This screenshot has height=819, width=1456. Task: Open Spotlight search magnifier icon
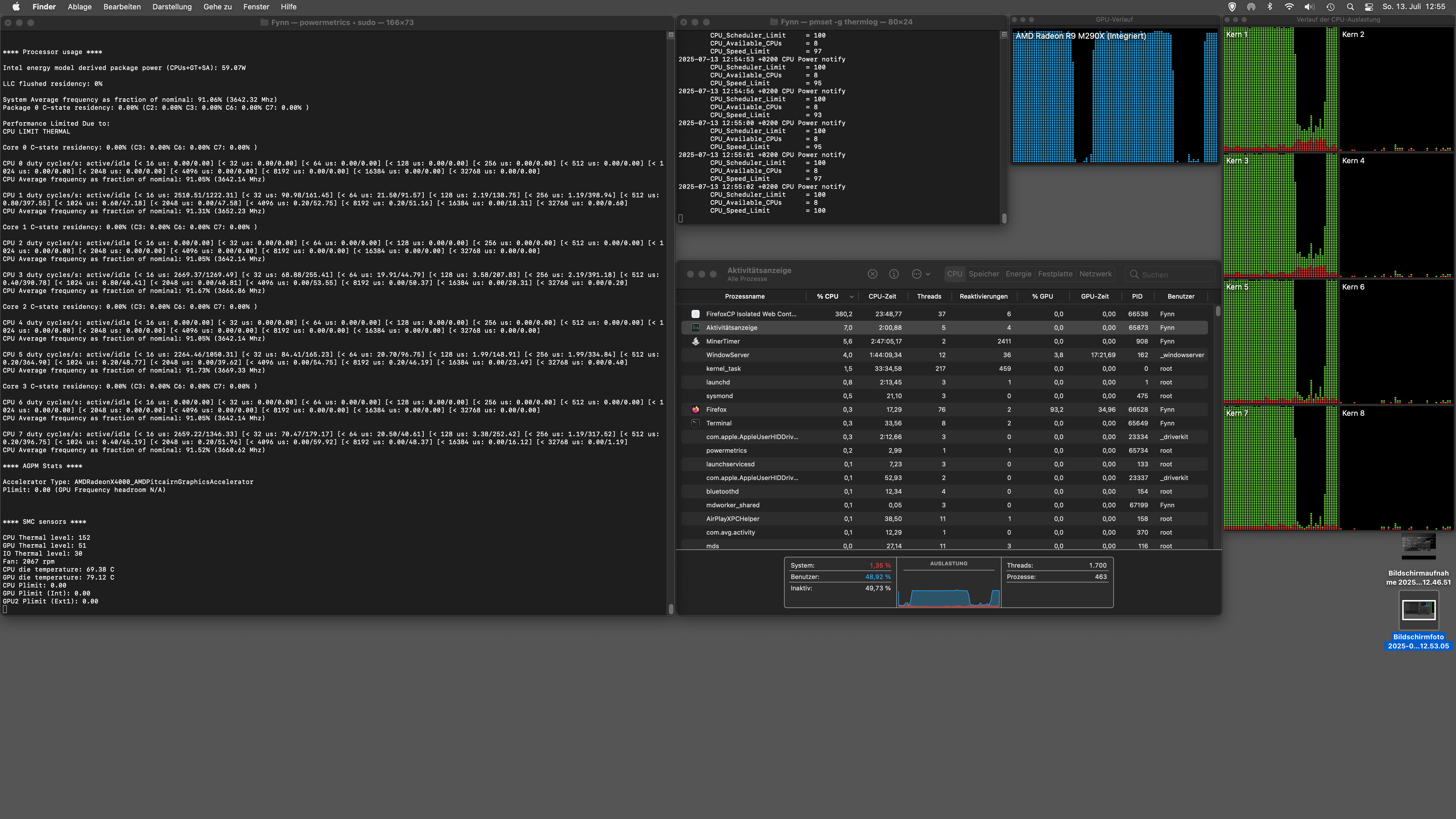1350,7
